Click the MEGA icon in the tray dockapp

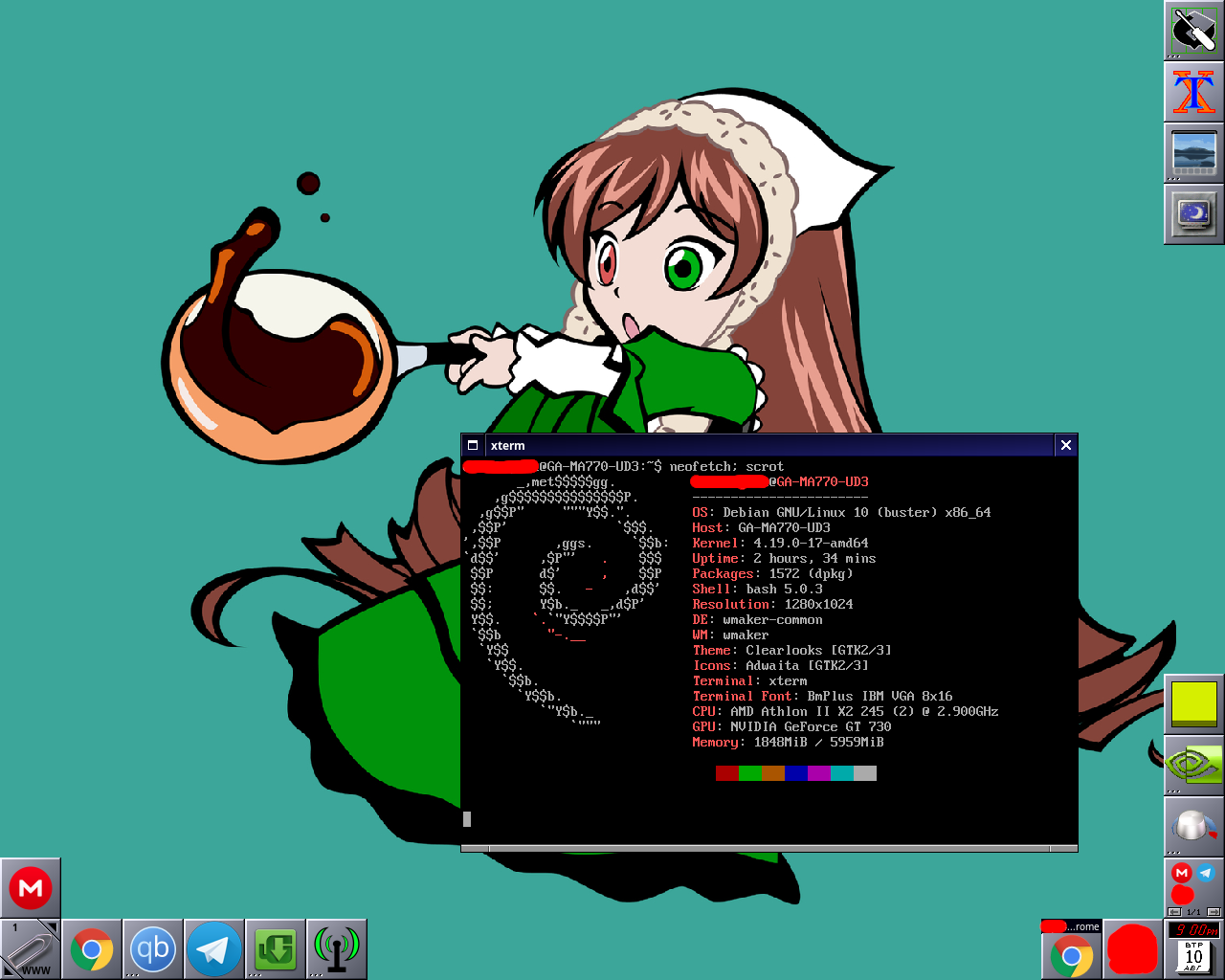click(1182, 872)
